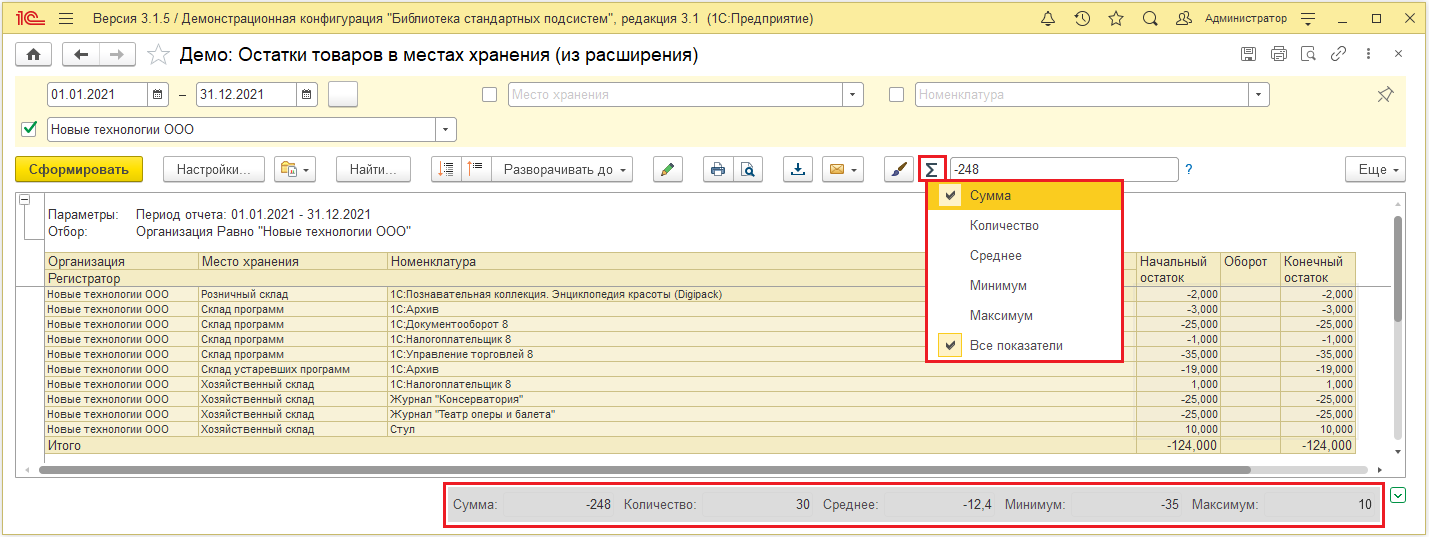Open the Еще dropdown menu
This screenshot has height=537, width=1429.
pyautogui.click(x=1375, y=169)
